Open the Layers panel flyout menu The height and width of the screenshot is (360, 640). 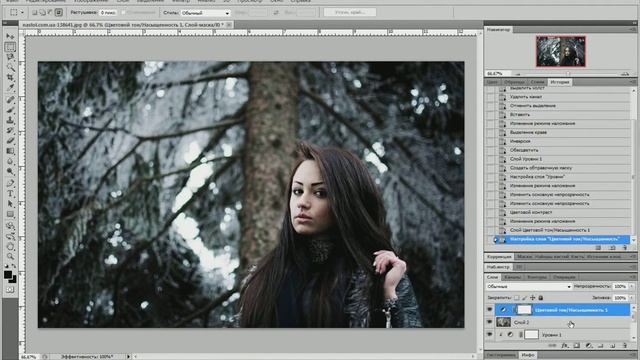(632, 277)
